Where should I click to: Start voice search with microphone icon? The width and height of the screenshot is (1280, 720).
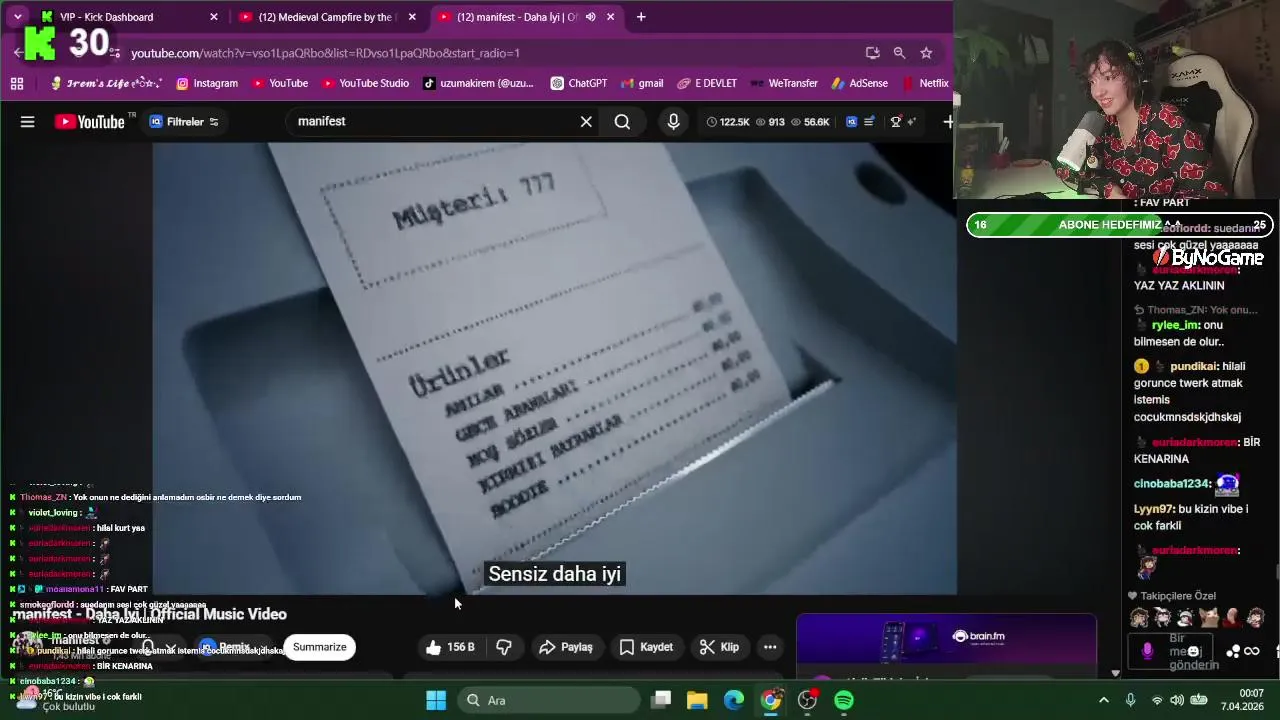pos(673,122)
